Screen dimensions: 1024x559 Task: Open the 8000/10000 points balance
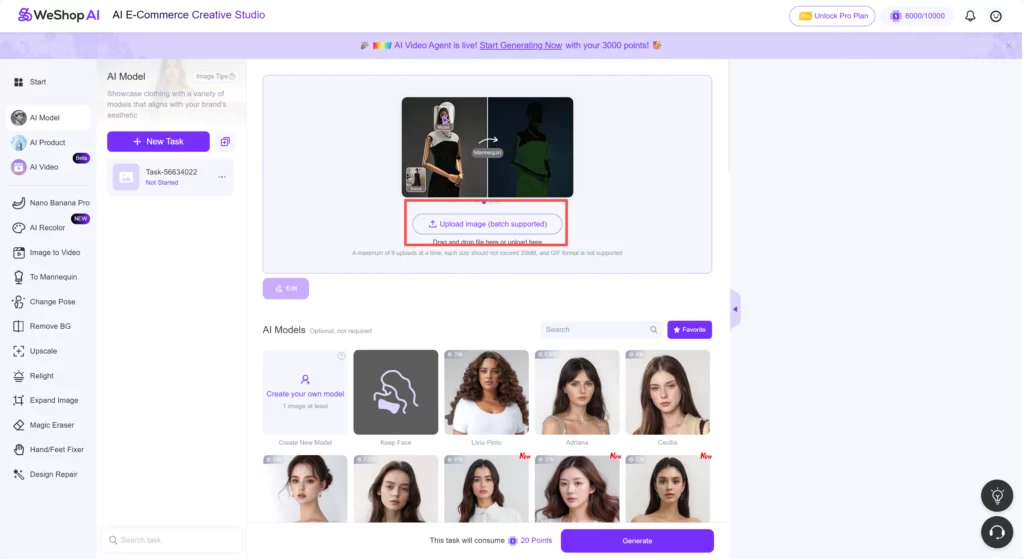[918, 16]
